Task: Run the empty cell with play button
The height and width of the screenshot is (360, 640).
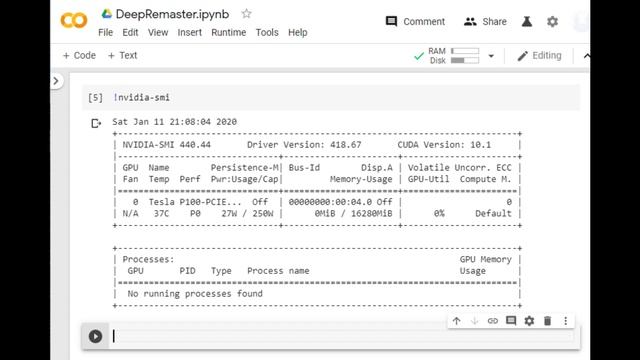Action: 96,336
